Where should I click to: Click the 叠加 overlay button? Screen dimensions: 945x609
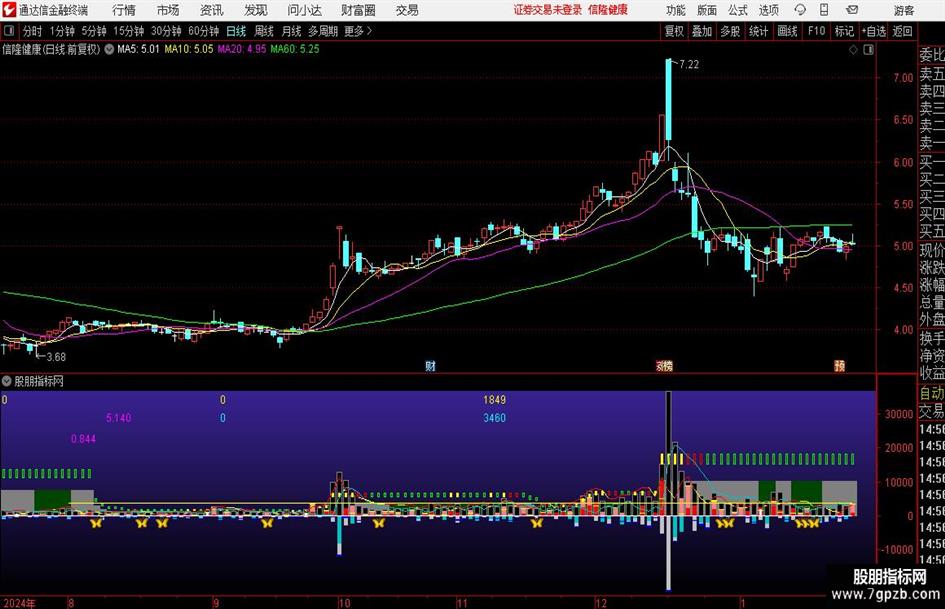pos(702,31)
